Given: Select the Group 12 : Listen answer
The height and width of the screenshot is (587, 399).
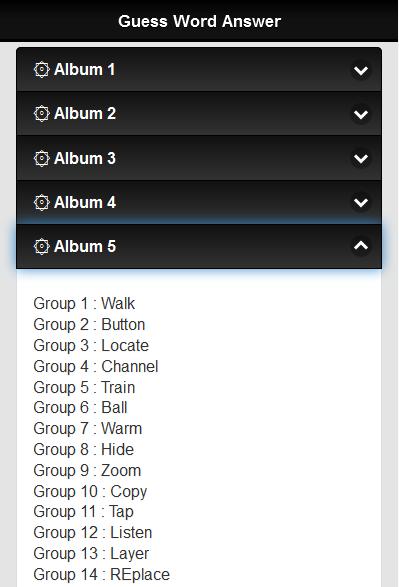Looking at the screenshot, I should point(93,533).
